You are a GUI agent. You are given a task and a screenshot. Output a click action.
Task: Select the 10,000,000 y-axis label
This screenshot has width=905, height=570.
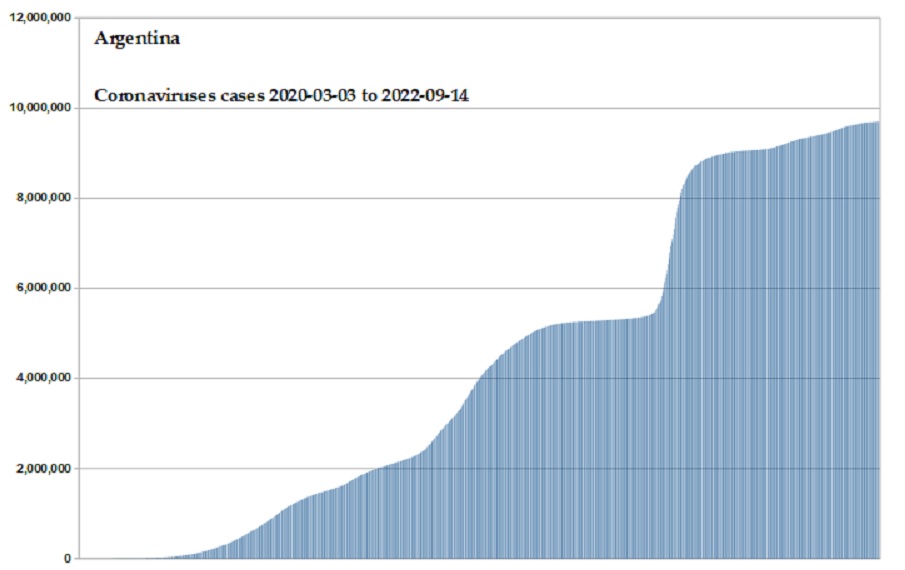(x=39, y=108)
